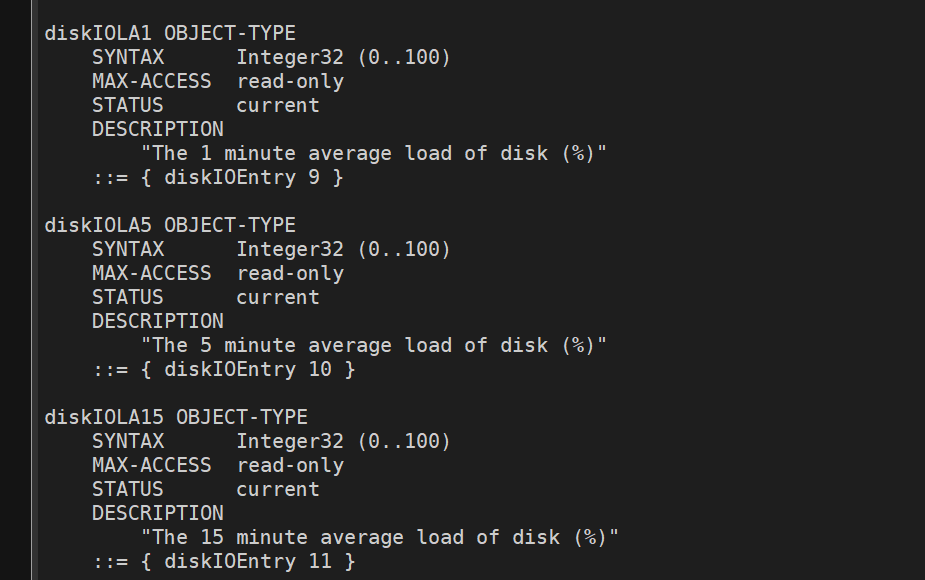The height and width of the screenshot is (580, 925).
Task: Click the MAX-ACCESS keyword under diskIOLA15
Action: tap(152, 465)
